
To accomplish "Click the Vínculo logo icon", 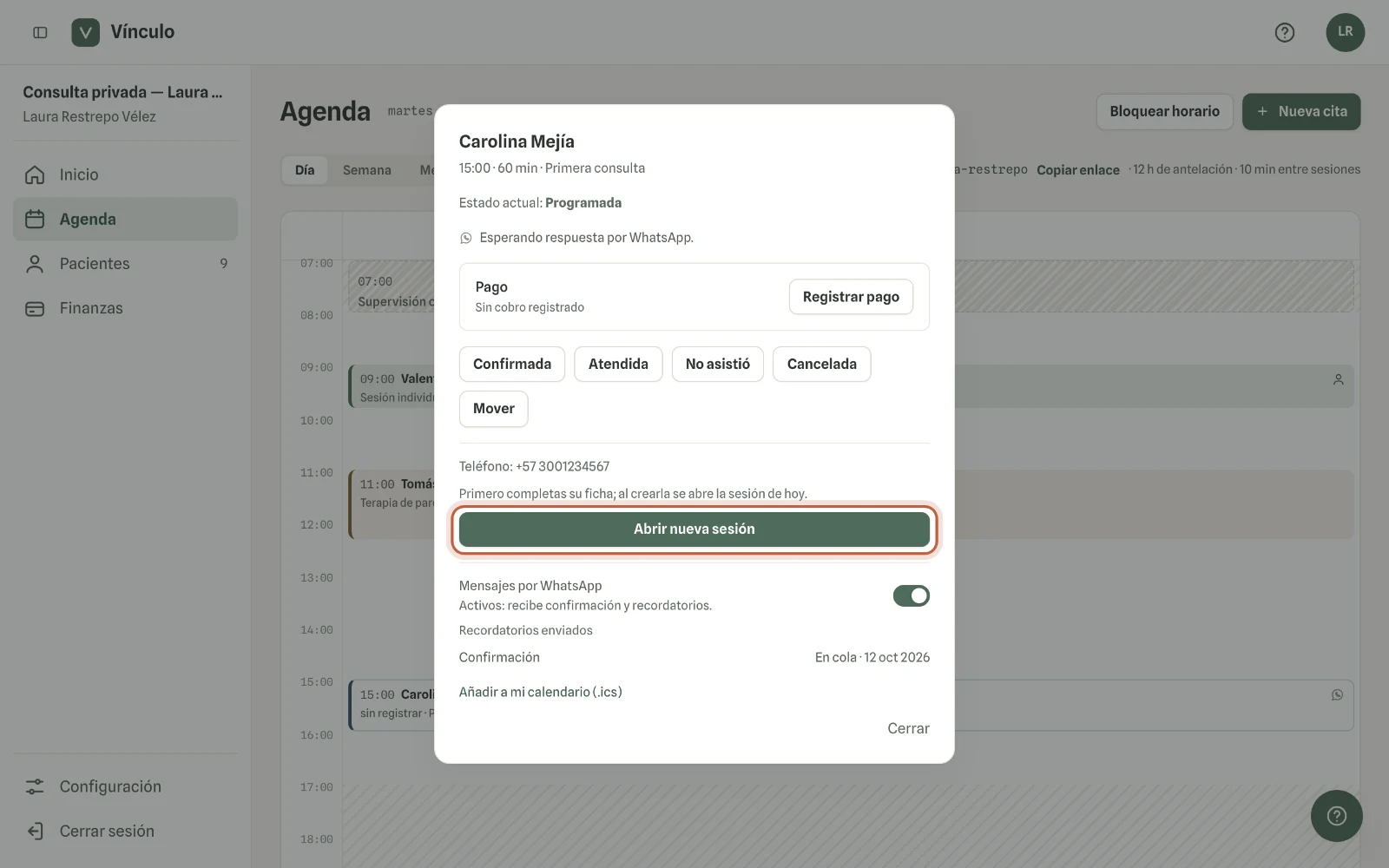I will 85,32.
